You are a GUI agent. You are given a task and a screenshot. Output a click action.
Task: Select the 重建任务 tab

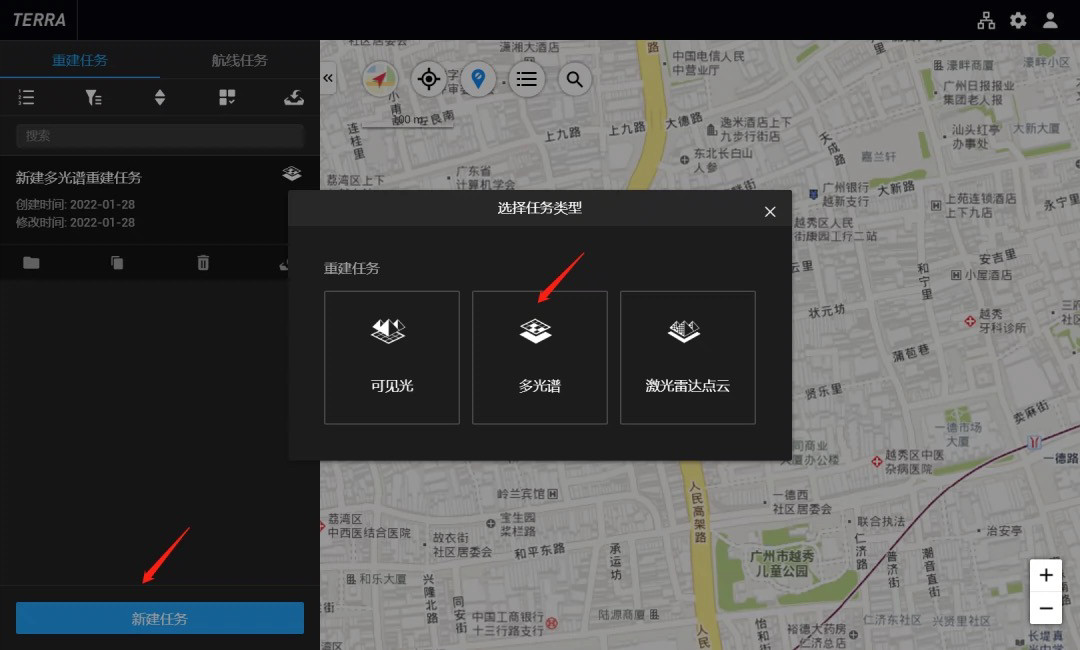click(80, 59)
